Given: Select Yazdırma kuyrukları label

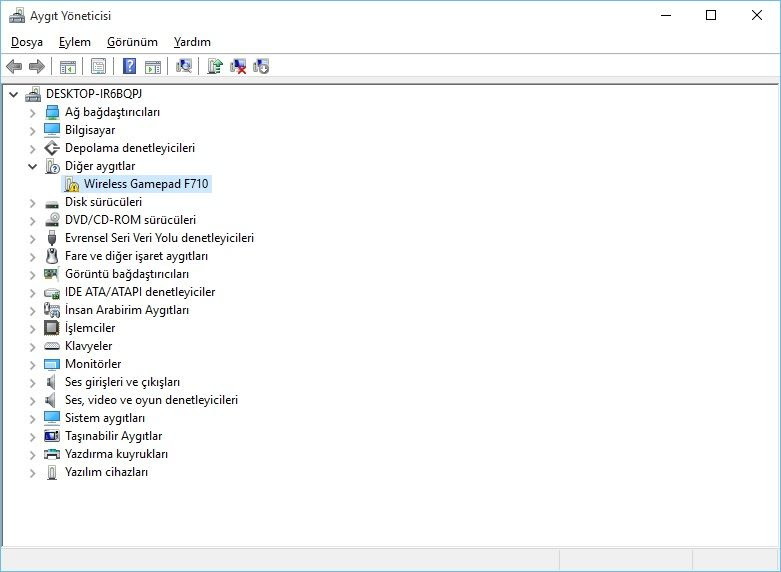Looking at the screenshot, I should (117, 454).
